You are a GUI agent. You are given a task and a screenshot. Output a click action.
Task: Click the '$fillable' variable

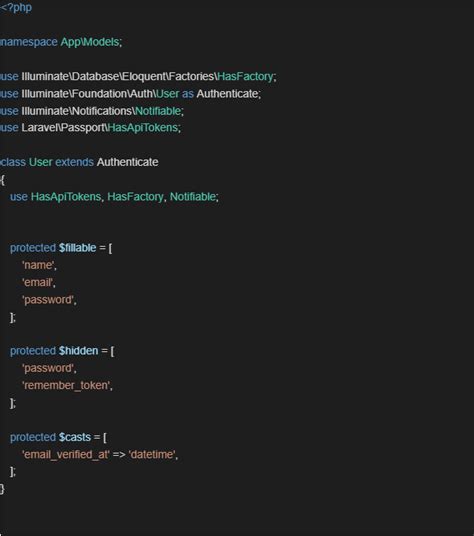77,248
